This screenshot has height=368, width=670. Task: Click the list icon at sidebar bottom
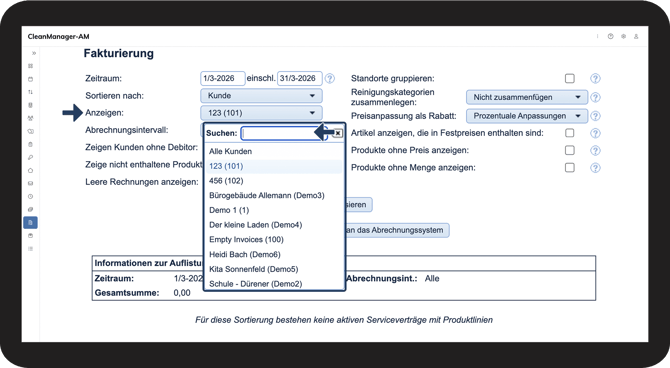click(x=30, y=249)
